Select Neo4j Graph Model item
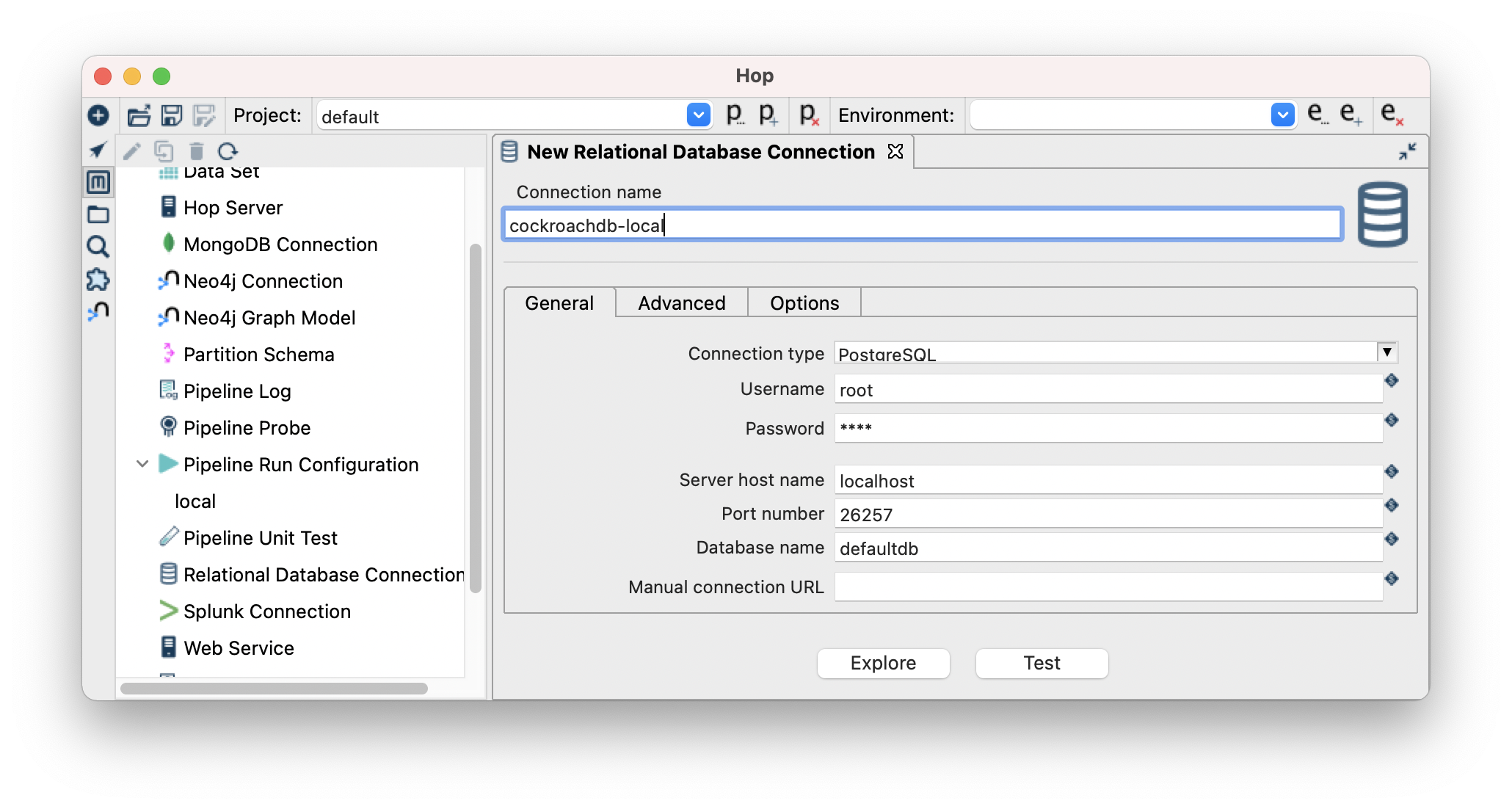This screenshot has width=1512, height=809. coord(269,318)
